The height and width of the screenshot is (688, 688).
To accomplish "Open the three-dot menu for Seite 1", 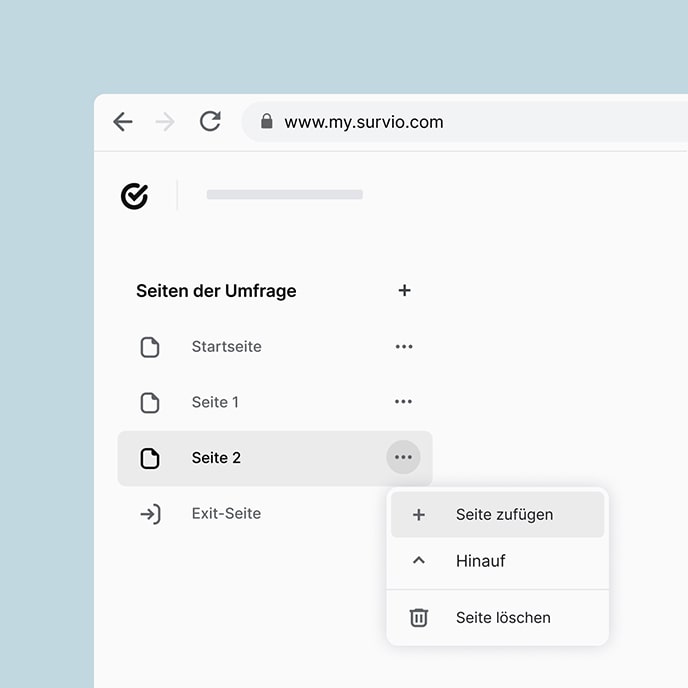I will coord(404,402).
